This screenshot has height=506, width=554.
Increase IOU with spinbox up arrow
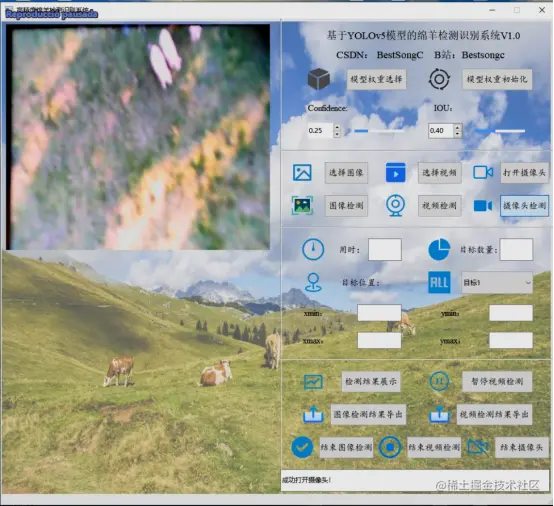click(x=458, y=127)
